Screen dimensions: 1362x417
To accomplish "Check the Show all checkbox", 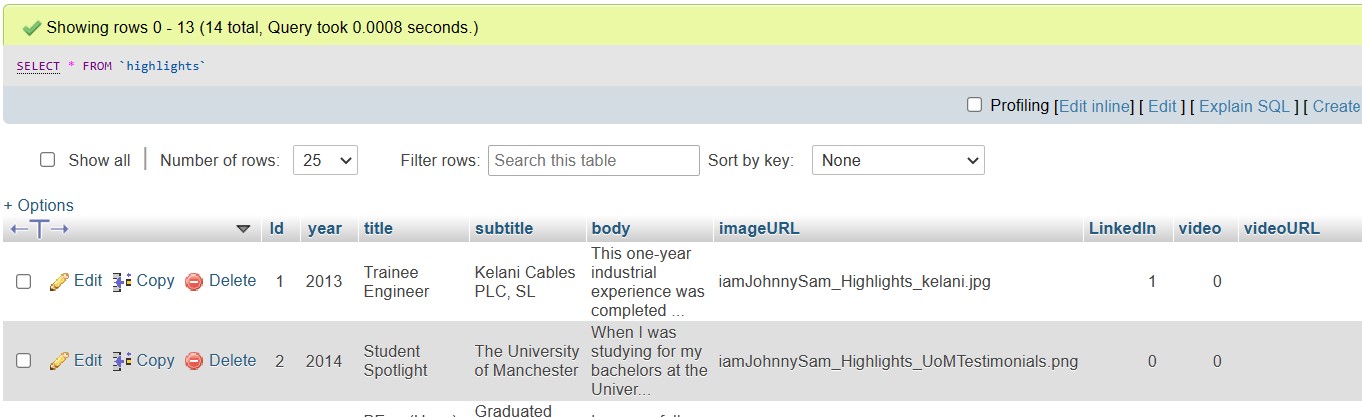I will pyautogui.click(x=47, y=160).
